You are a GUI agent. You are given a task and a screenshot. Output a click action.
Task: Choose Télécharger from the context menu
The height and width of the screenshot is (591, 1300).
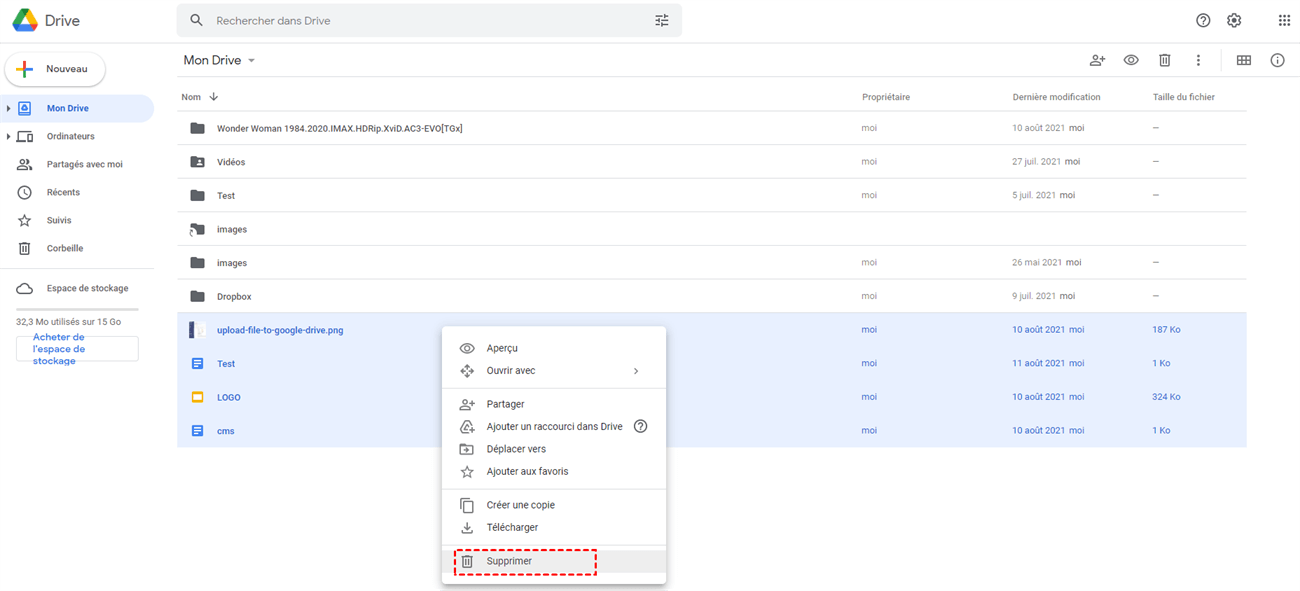point(512,527)
